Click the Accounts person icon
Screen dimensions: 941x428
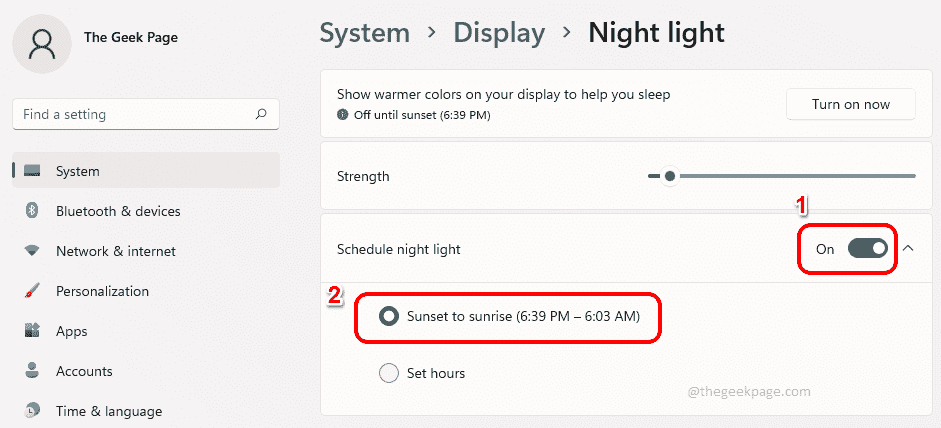click(x=32, y=371)
